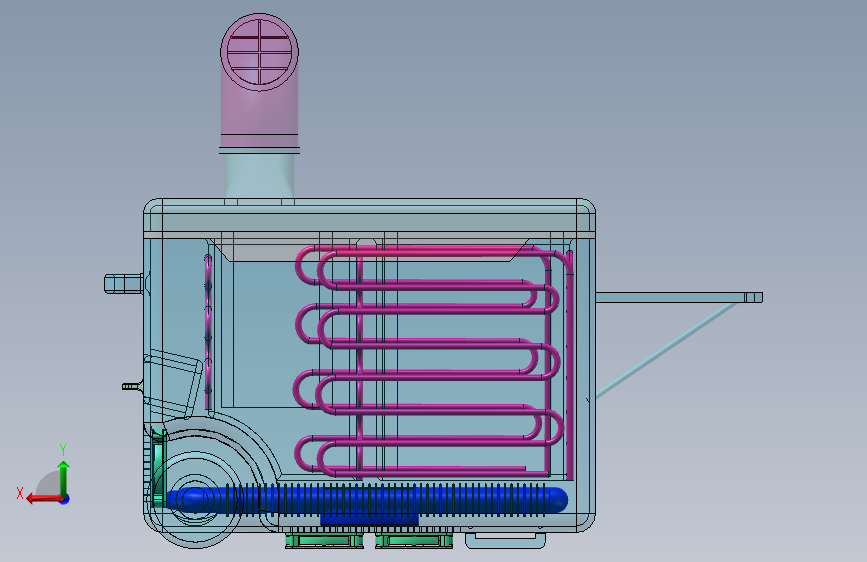The height and width of the screenshot is (562, 867).
Task: Pick the circular blower housing at bottom left
Action: [195, 499]
